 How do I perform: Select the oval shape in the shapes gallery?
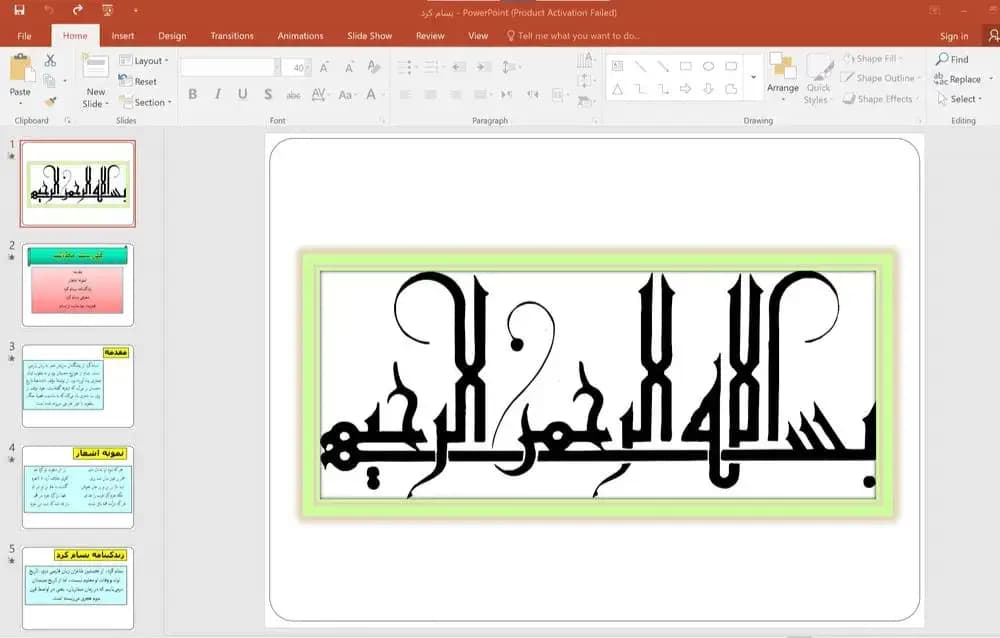pos(708,66)
